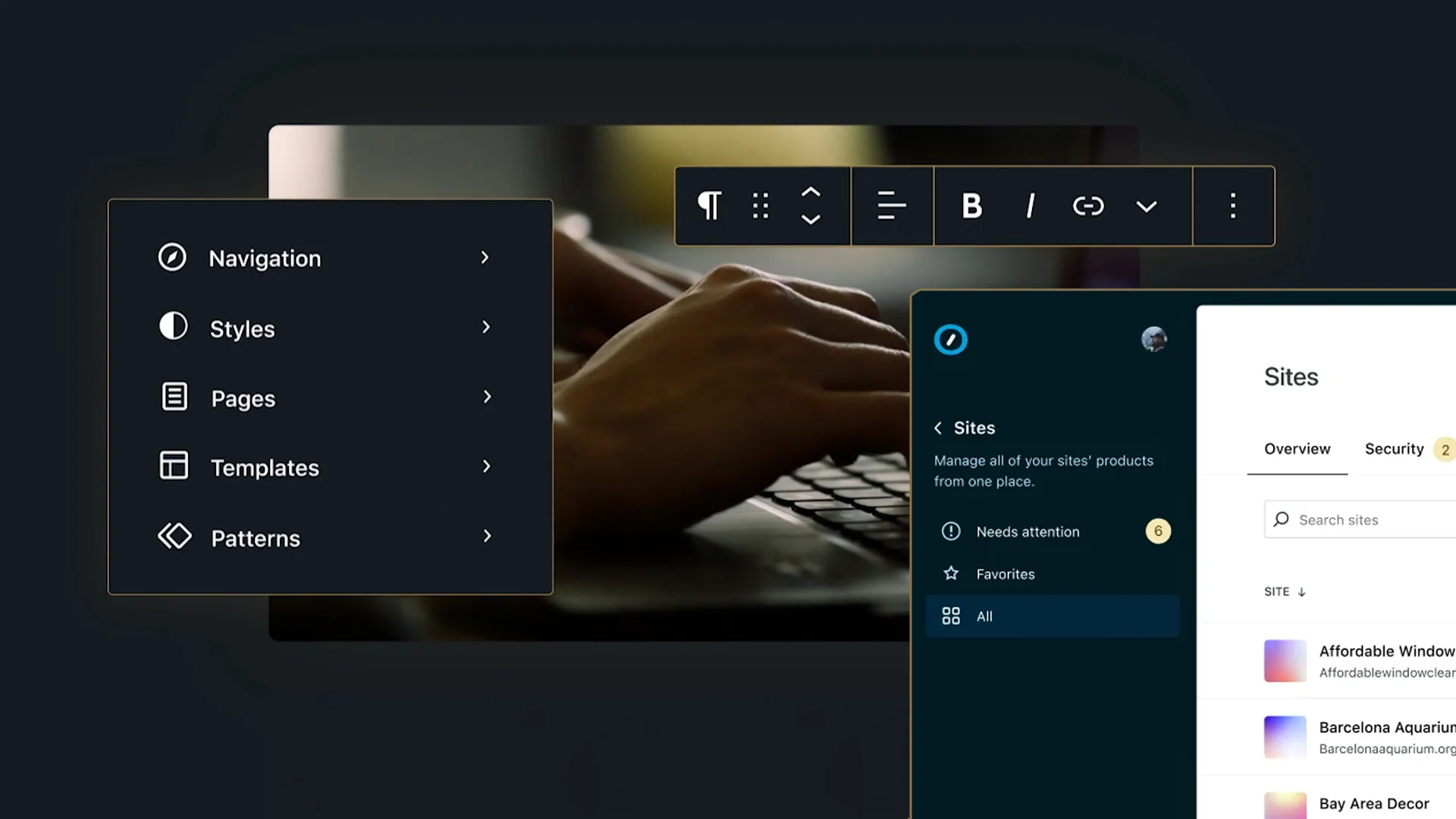
Task: Open block options three-dot menu
Action: (1233, 206)
